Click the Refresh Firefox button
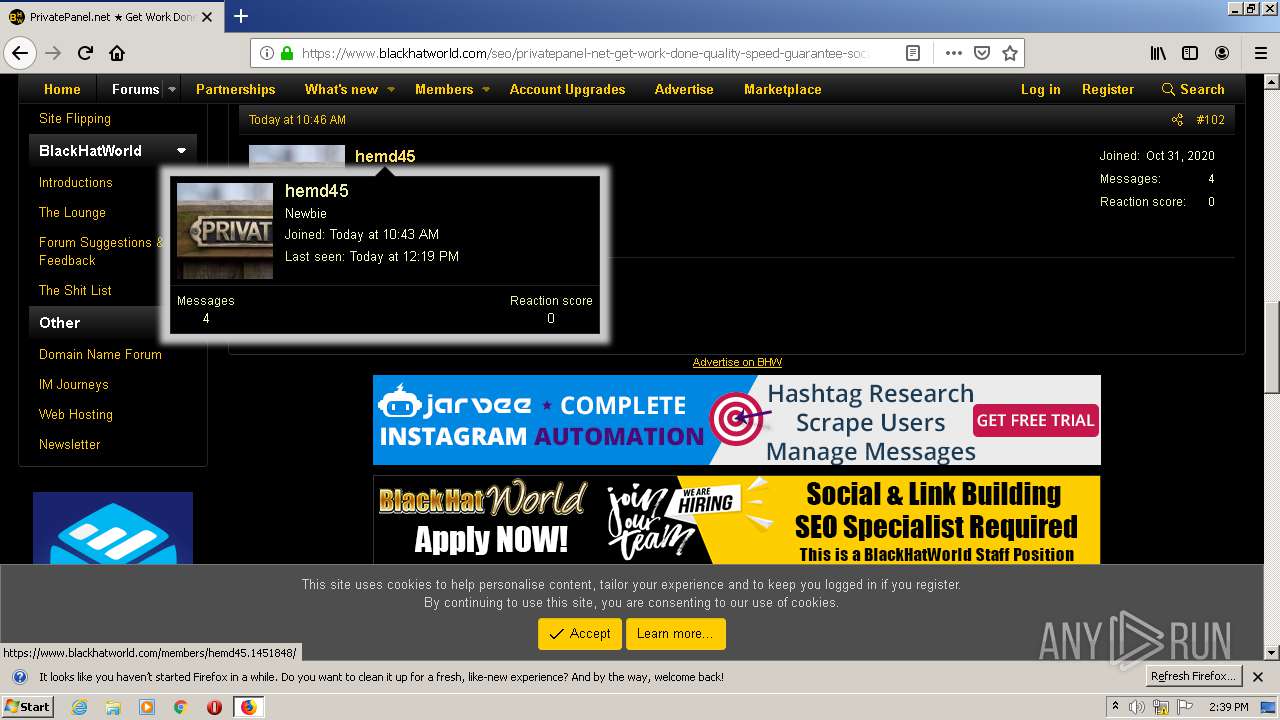Screen dimensions: 1280x720 click(1193, 677)
